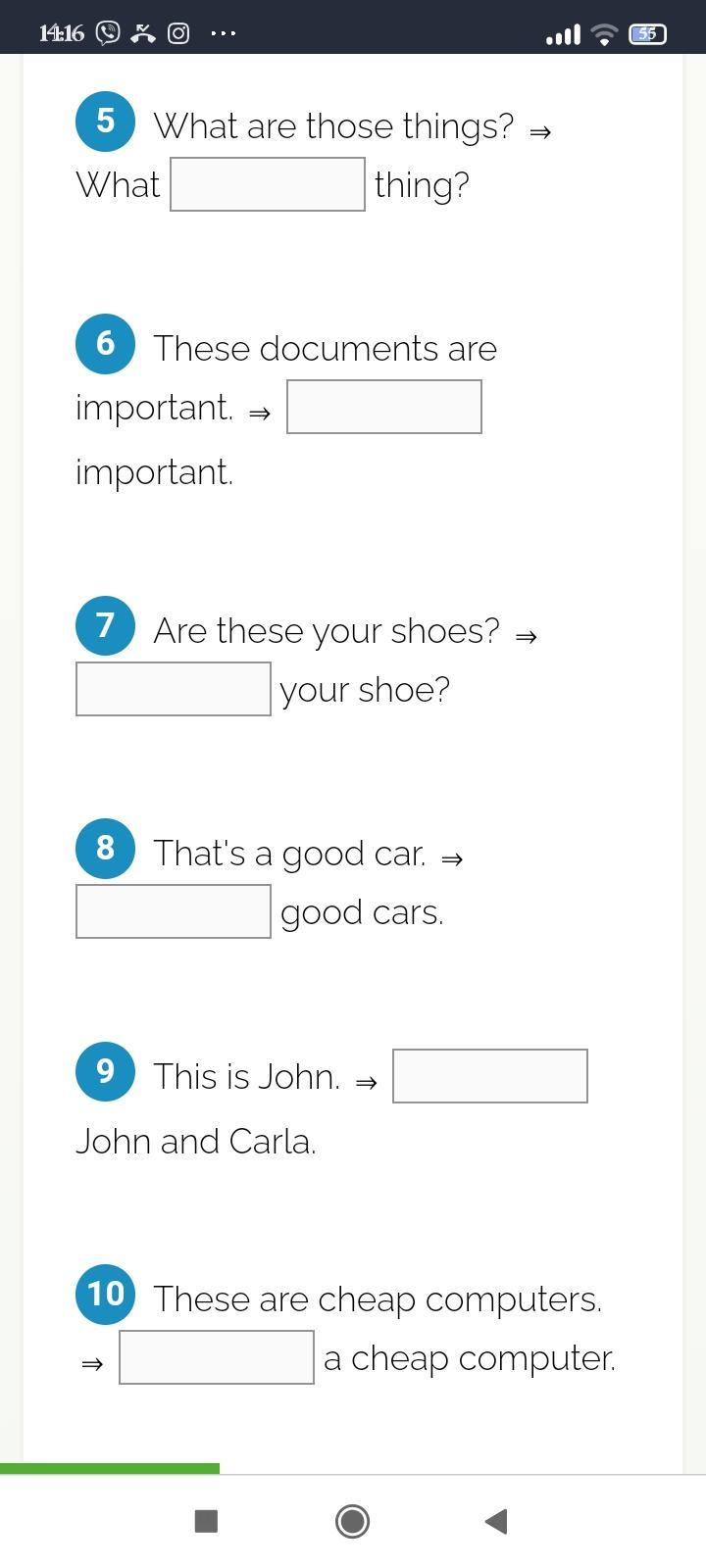Click the blank before 'a cheap computer.'
Image resolution: width=706 pixels, height=1568 pixels.
tap(217, 1357)
